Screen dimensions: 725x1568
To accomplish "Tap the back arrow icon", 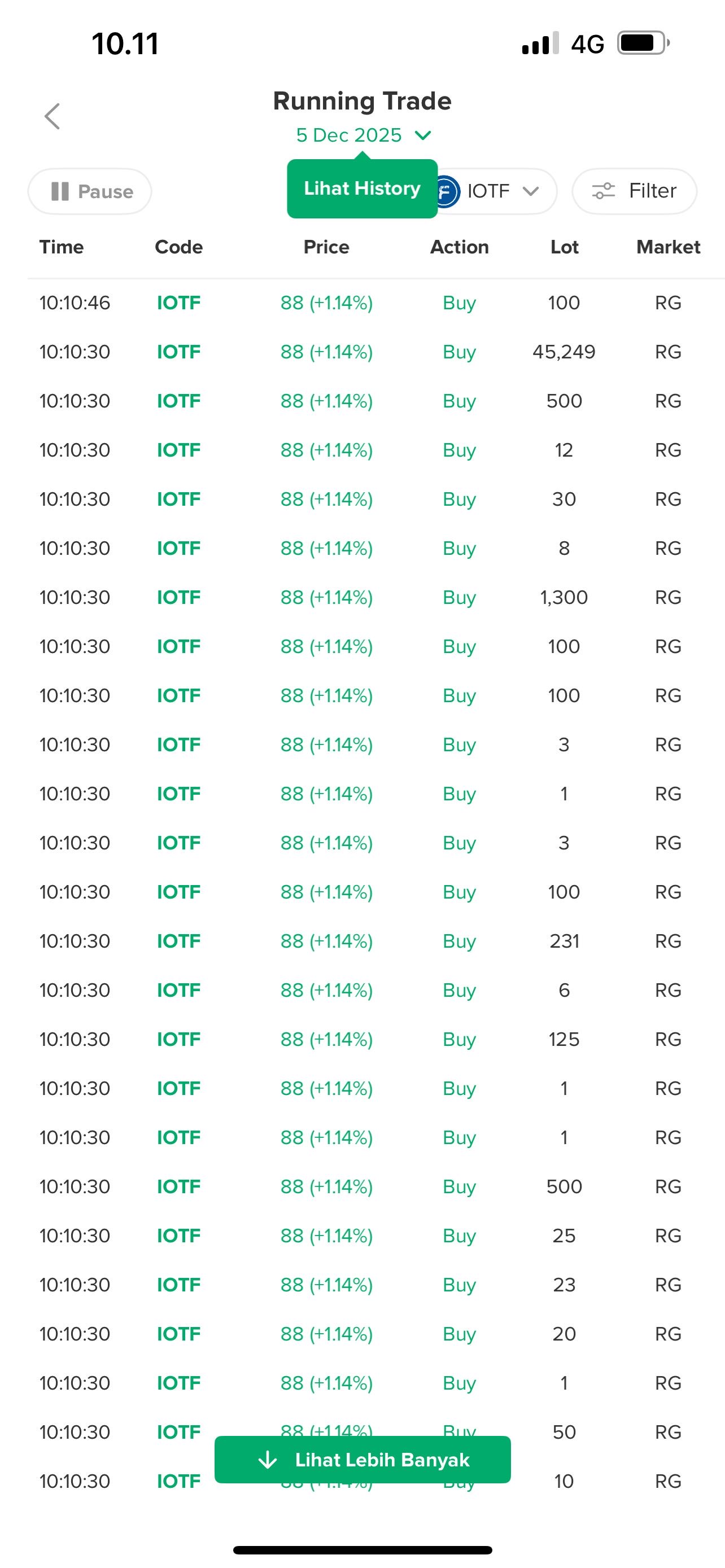I will click(x=53, y=116).
